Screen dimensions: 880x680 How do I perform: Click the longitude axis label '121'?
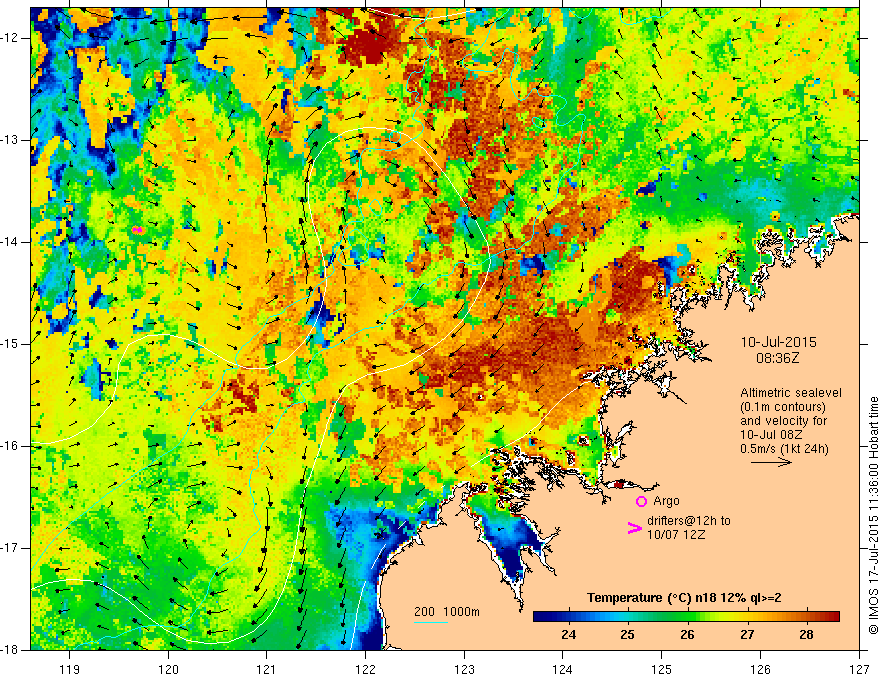(x=267, y=669)
